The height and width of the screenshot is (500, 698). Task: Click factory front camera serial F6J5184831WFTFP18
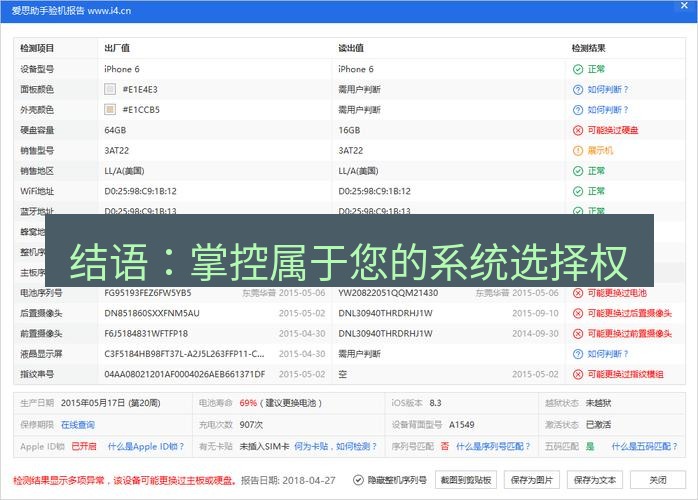tap(146, 334)
